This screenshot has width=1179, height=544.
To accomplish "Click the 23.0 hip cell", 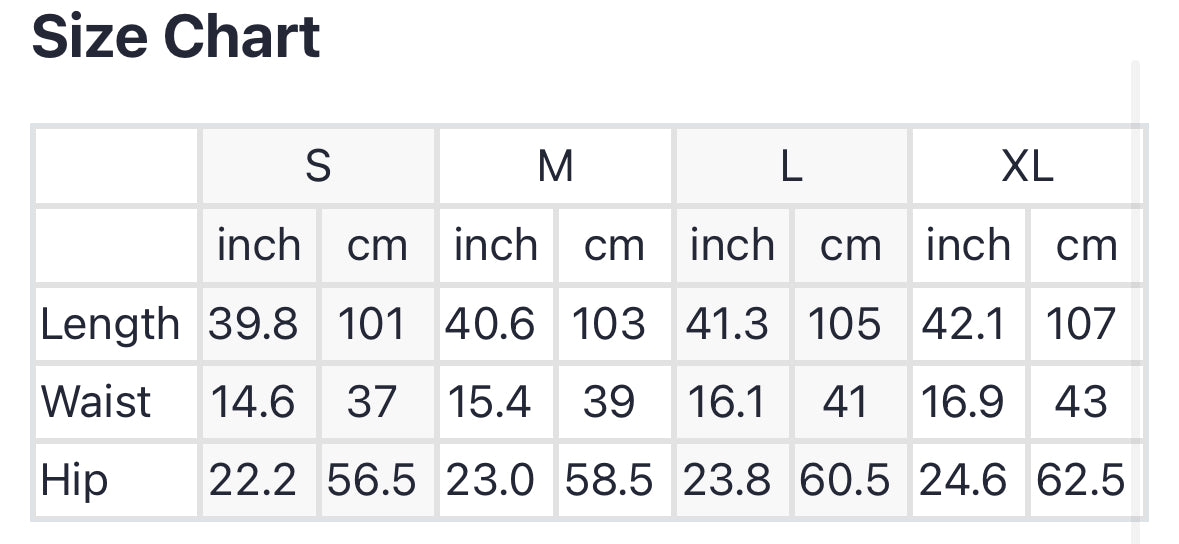I will click(490, 480).
